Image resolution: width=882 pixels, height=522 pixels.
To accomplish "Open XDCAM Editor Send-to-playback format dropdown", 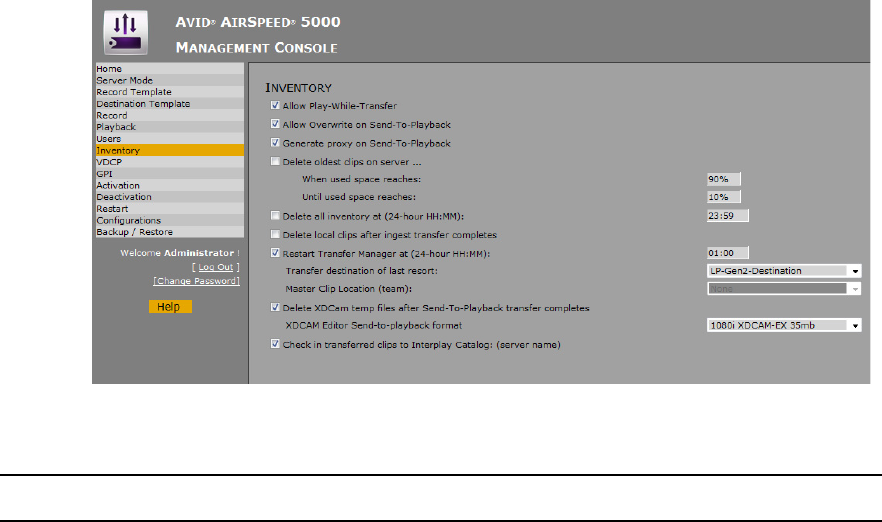I will [x=784, y=325].
